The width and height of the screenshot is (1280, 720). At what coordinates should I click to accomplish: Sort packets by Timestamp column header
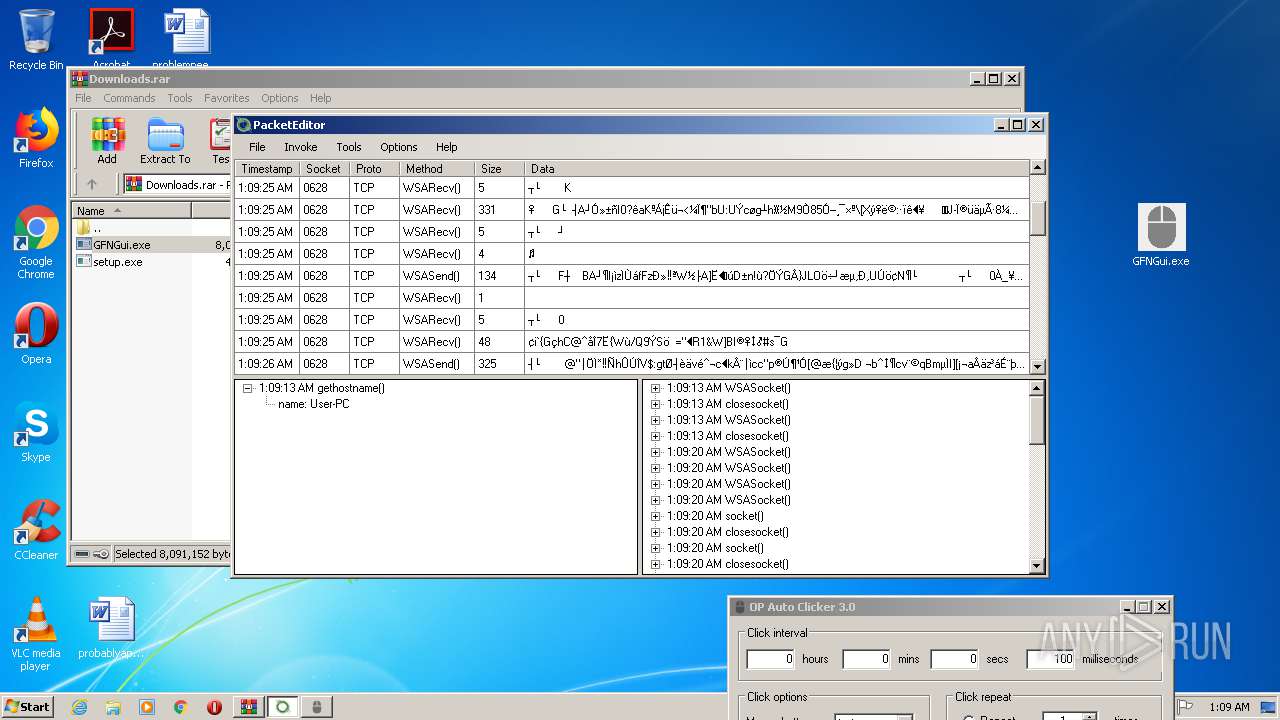[x=266, y=169]
